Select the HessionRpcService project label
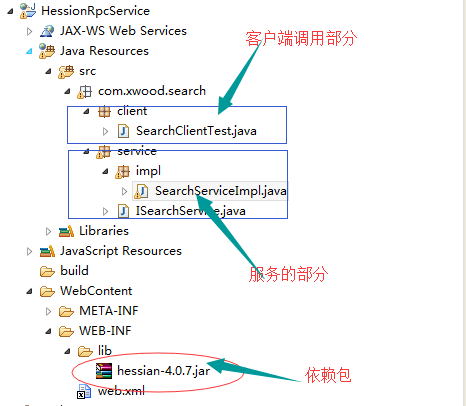The image size is (466, 406). (95, 11)
